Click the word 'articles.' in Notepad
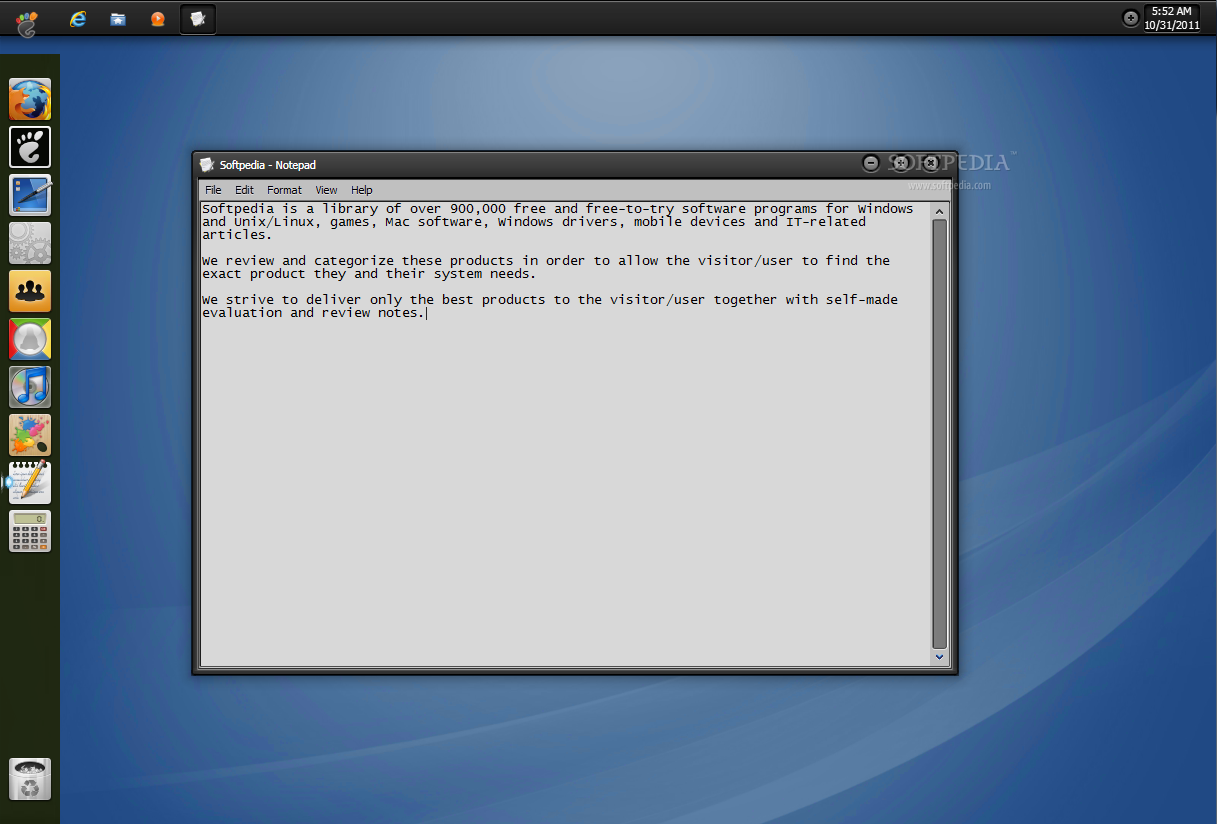Viewport: 1217px width, 824px height. pos(238,235)
